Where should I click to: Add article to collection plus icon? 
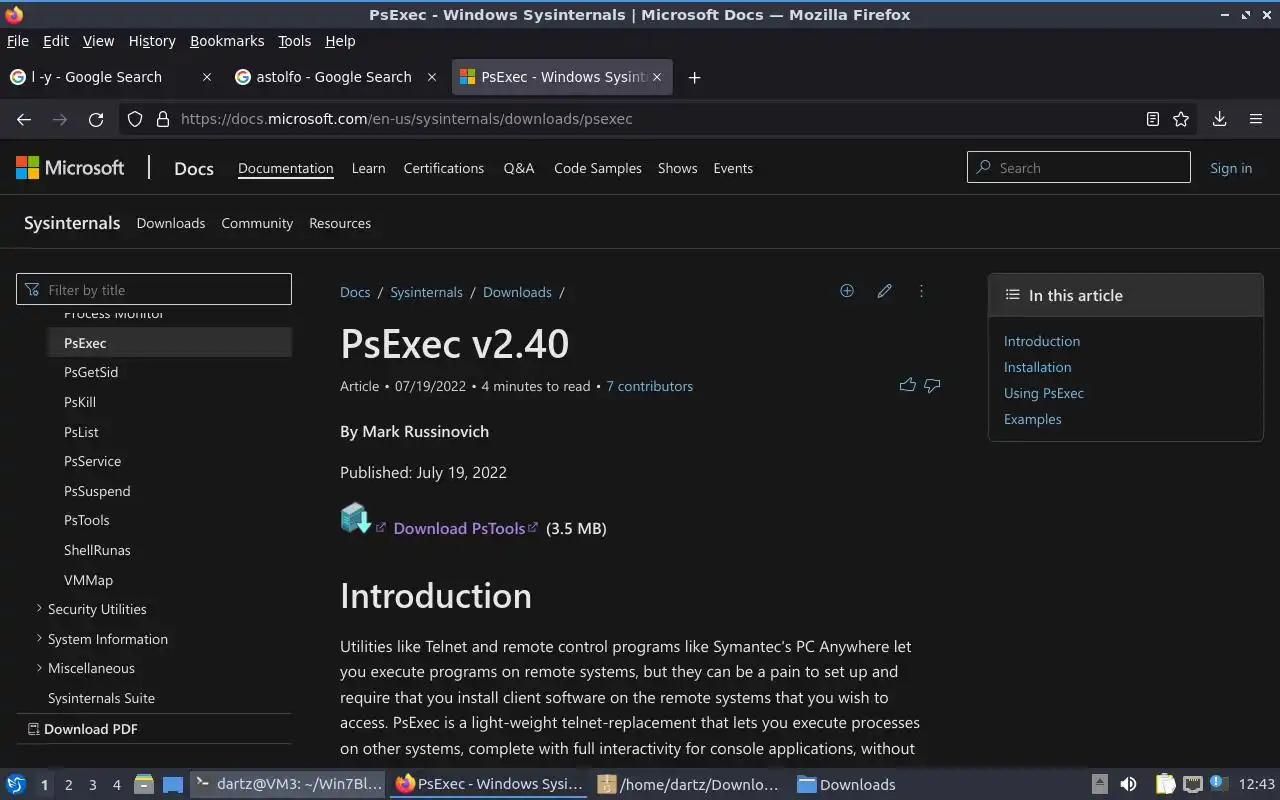847,291
